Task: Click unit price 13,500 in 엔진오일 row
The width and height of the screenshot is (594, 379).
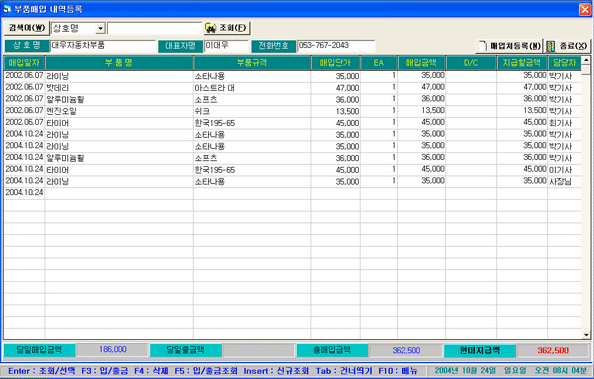Action: pyautogui.click(x=335, y=111)
